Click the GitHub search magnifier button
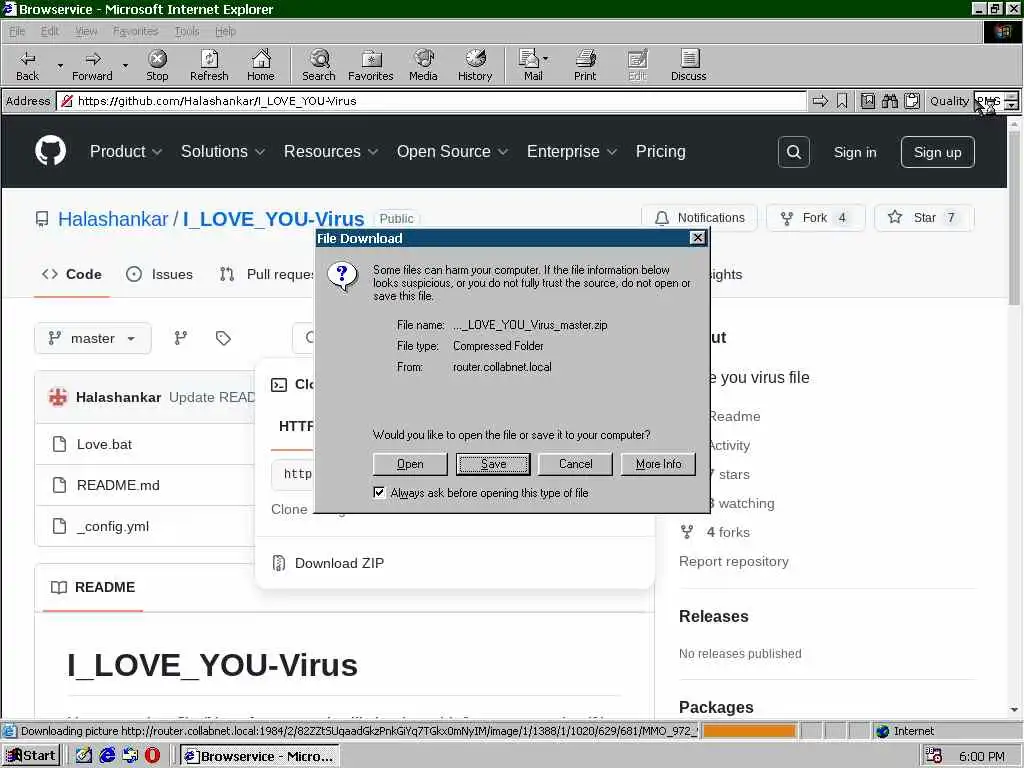Screen dimensions: 1024x768 point(793,152)
